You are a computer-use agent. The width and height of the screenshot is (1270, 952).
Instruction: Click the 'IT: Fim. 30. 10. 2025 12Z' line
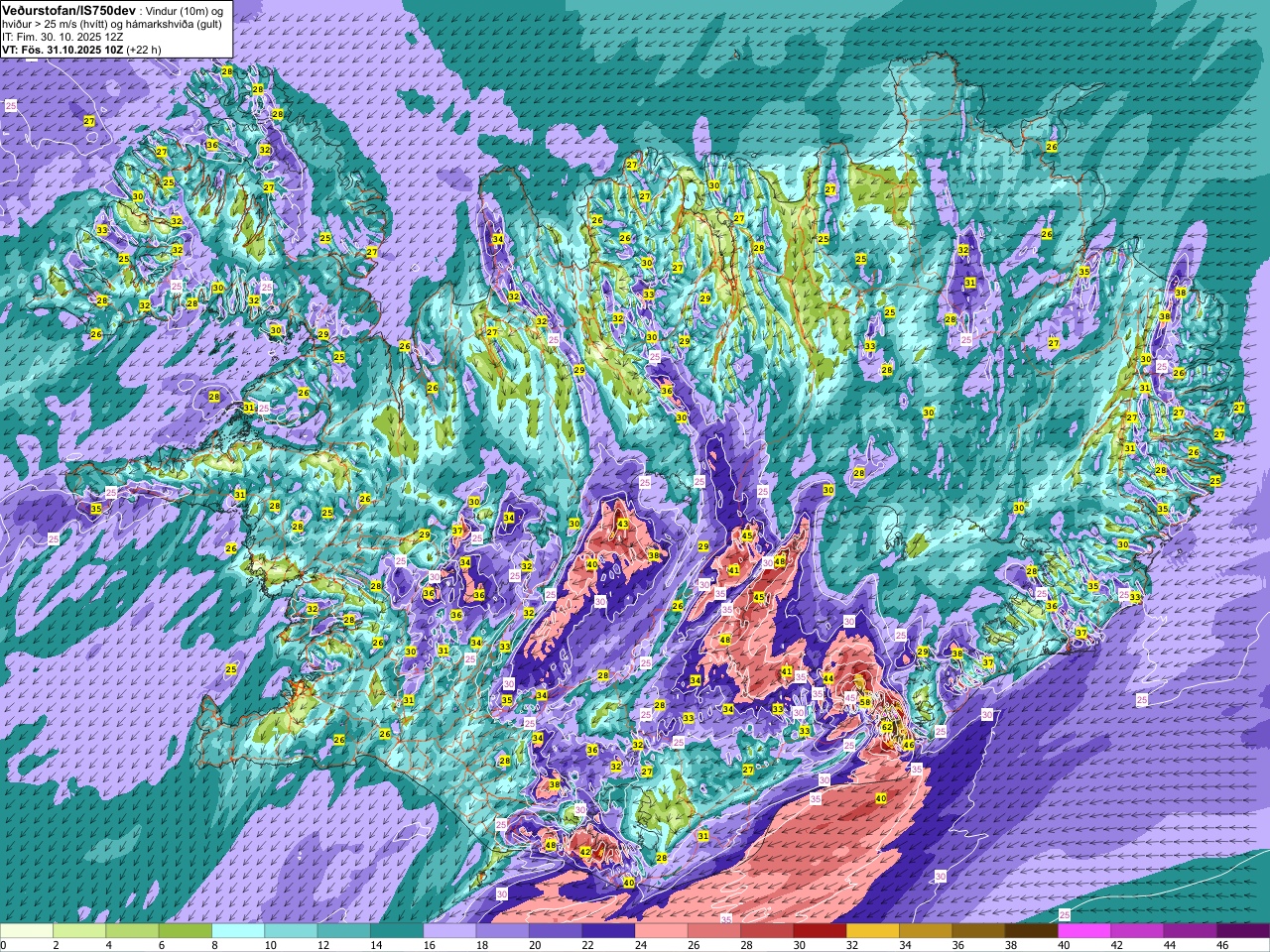[63, 36]
